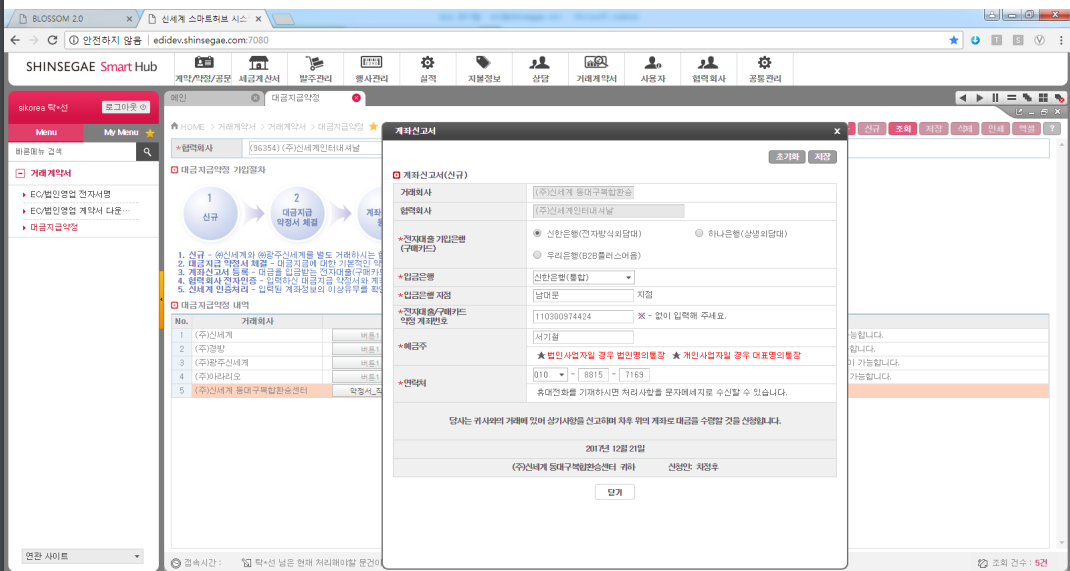Click the previous tab left arrow icon
The width and height of the screenshot is (1070, 571).
(x=962, y=98)
